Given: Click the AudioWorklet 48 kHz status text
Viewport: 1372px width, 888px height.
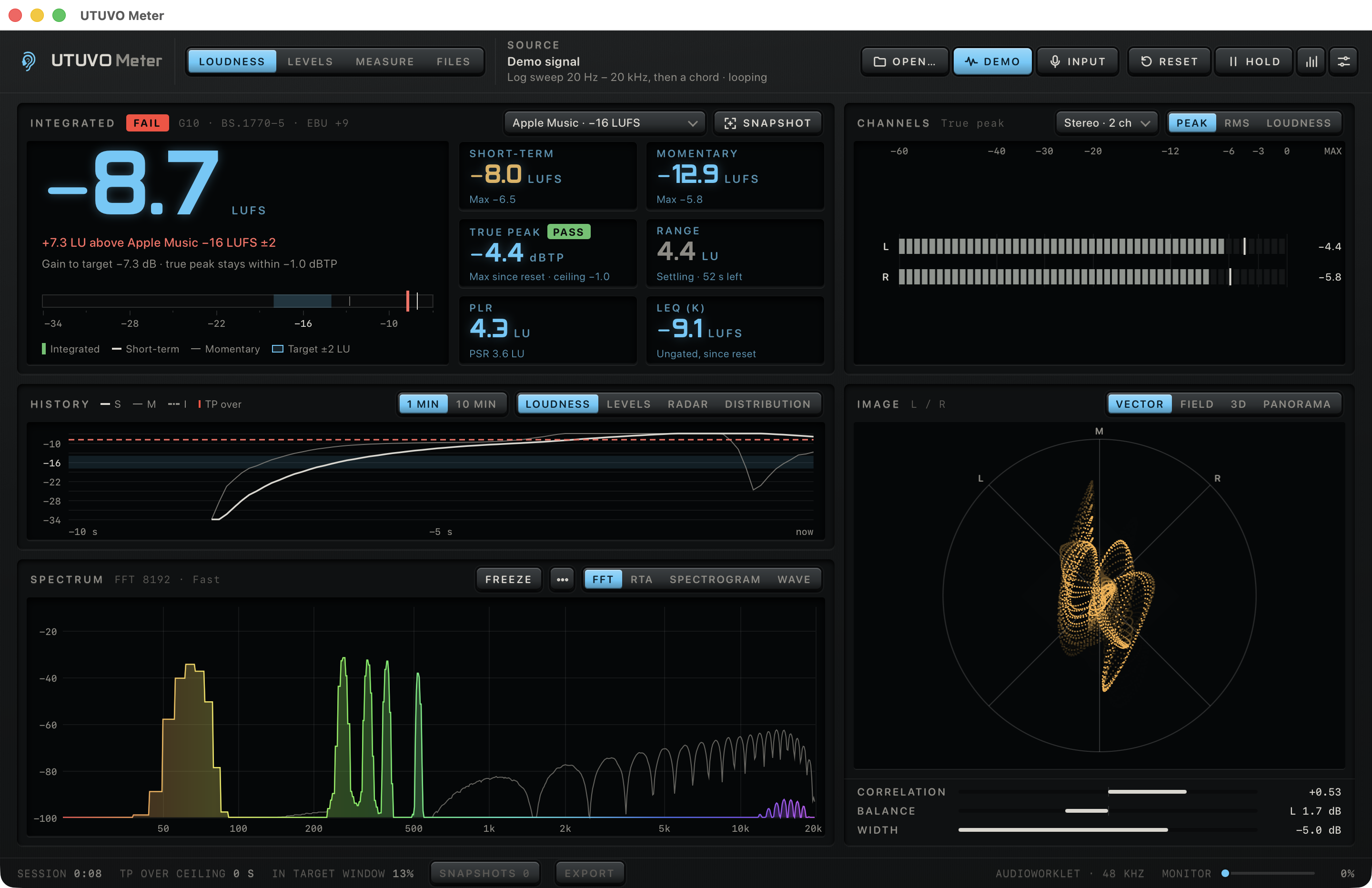Looking at the screenshot, I should 1069,873.
